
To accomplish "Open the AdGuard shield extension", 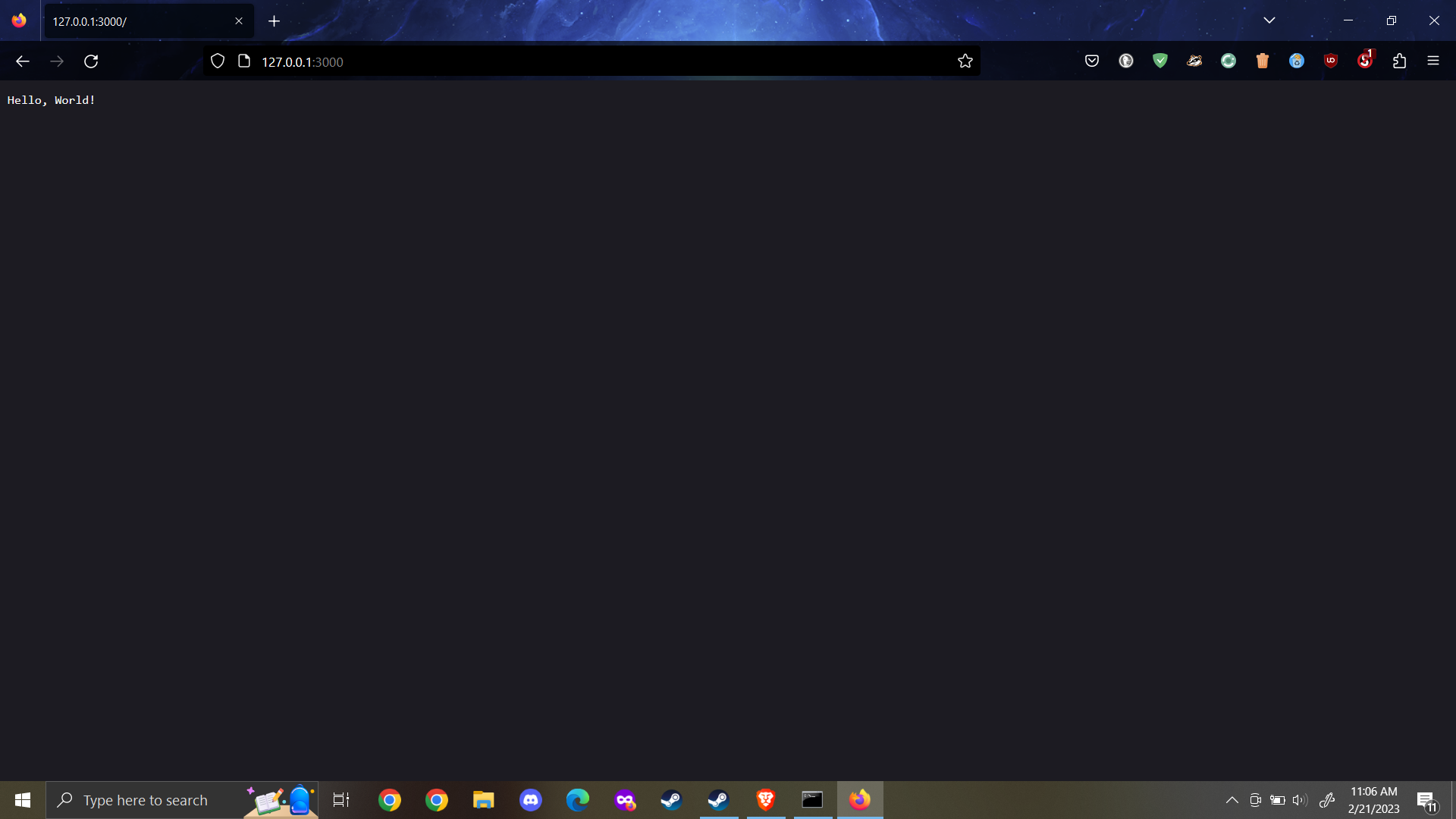I will point(1160,61).
